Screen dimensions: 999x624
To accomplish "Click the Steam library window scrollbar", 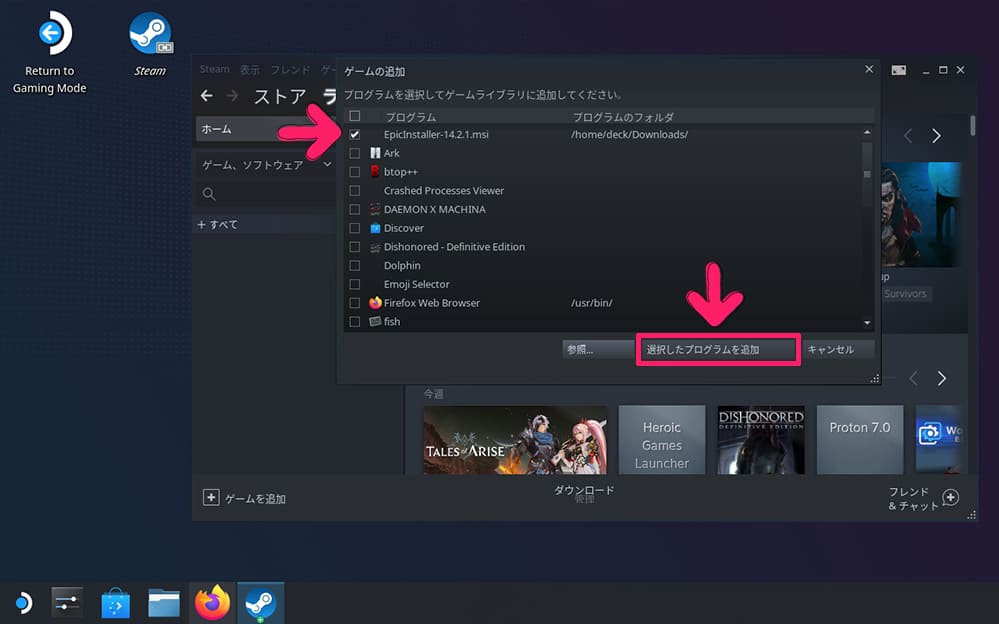I will tap(973, 126).
